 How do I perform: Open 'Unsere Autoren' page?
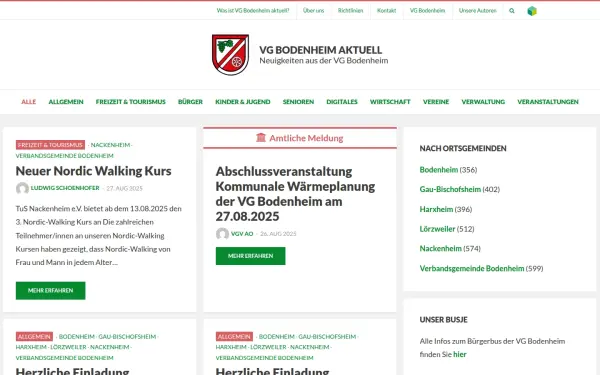(x=478, y=11)
